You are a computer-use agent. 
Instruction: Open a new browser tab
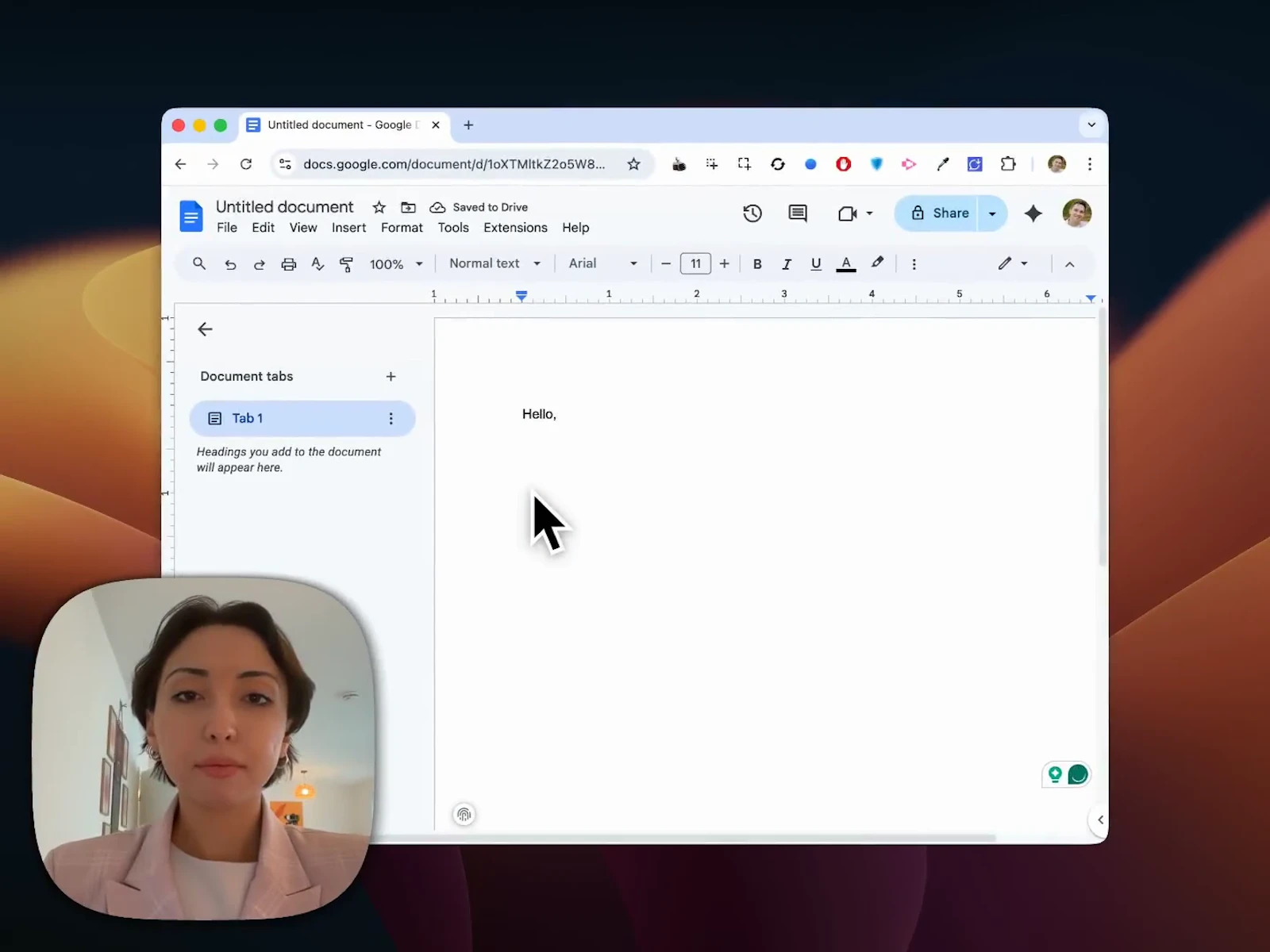468,125
